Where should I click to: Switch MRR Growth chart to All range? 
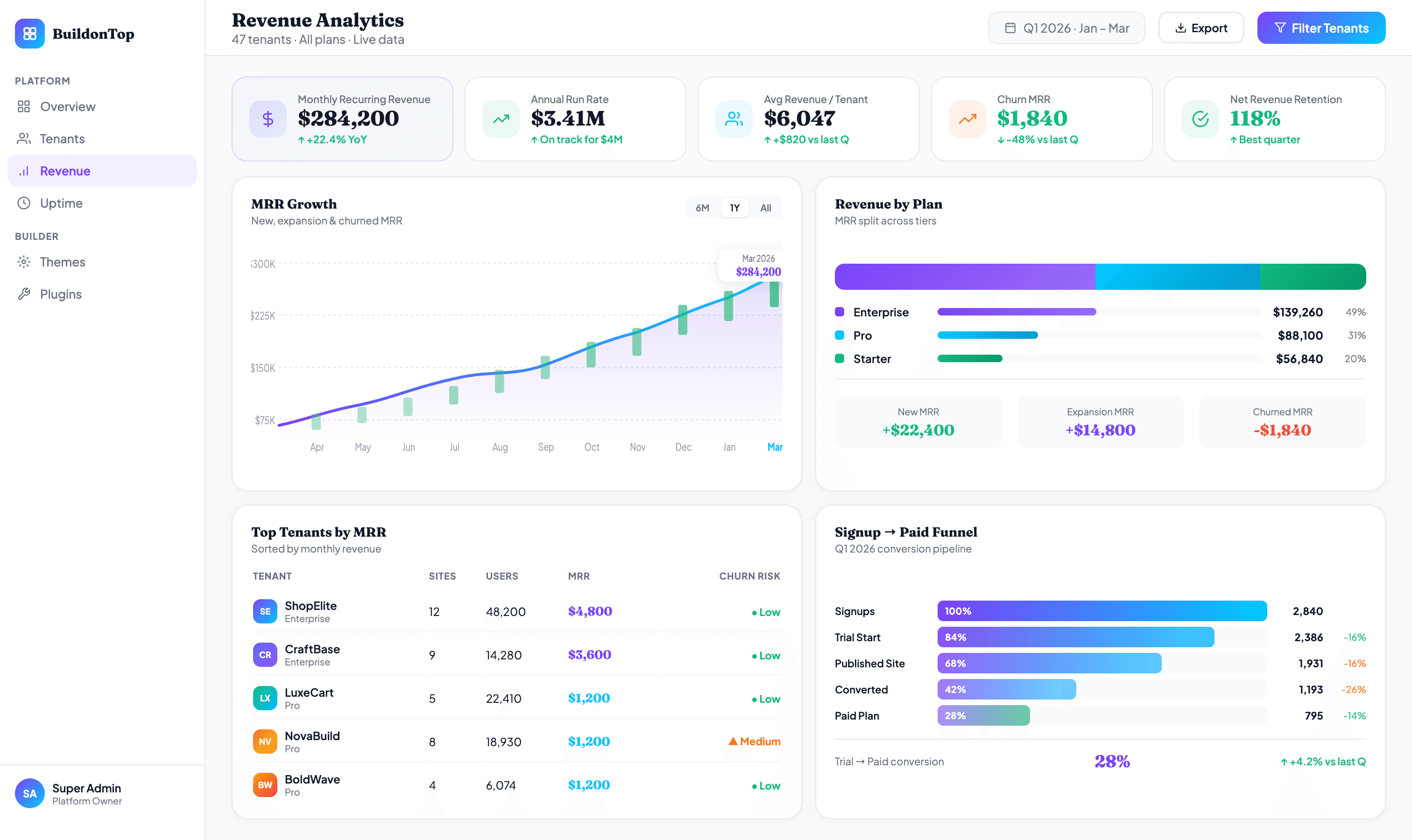(766, 207)
